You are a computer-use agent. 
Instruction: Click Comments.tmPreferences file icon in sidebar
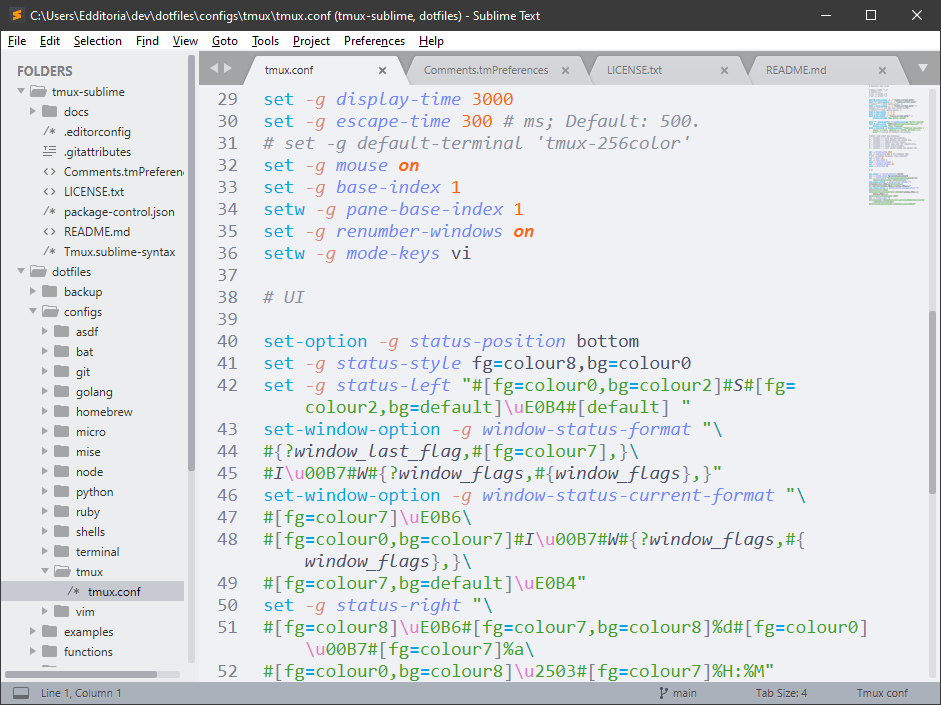(x=49, y=172)
